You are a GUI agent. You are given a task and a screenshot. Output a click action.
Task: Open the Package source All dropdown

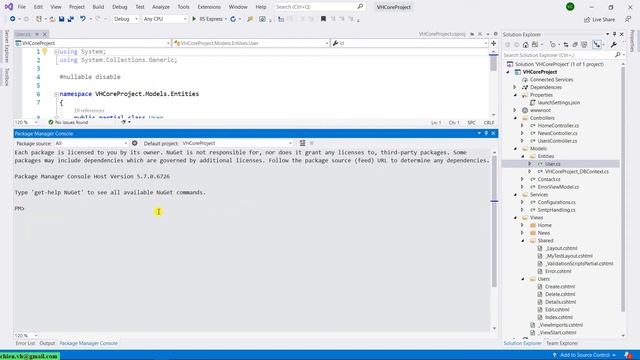[91, 143]
